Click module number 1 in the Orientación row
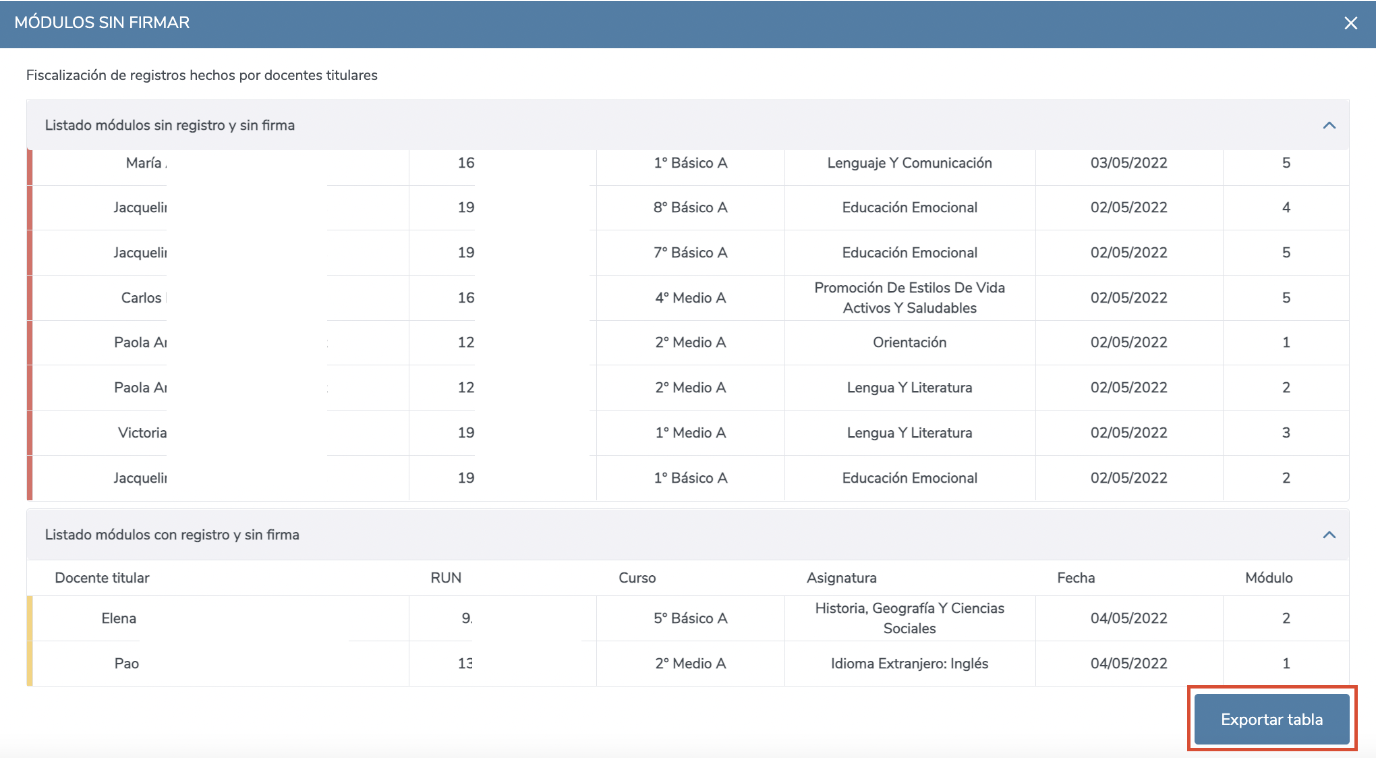The image size is (1378, 762). tap(1286, 342)
